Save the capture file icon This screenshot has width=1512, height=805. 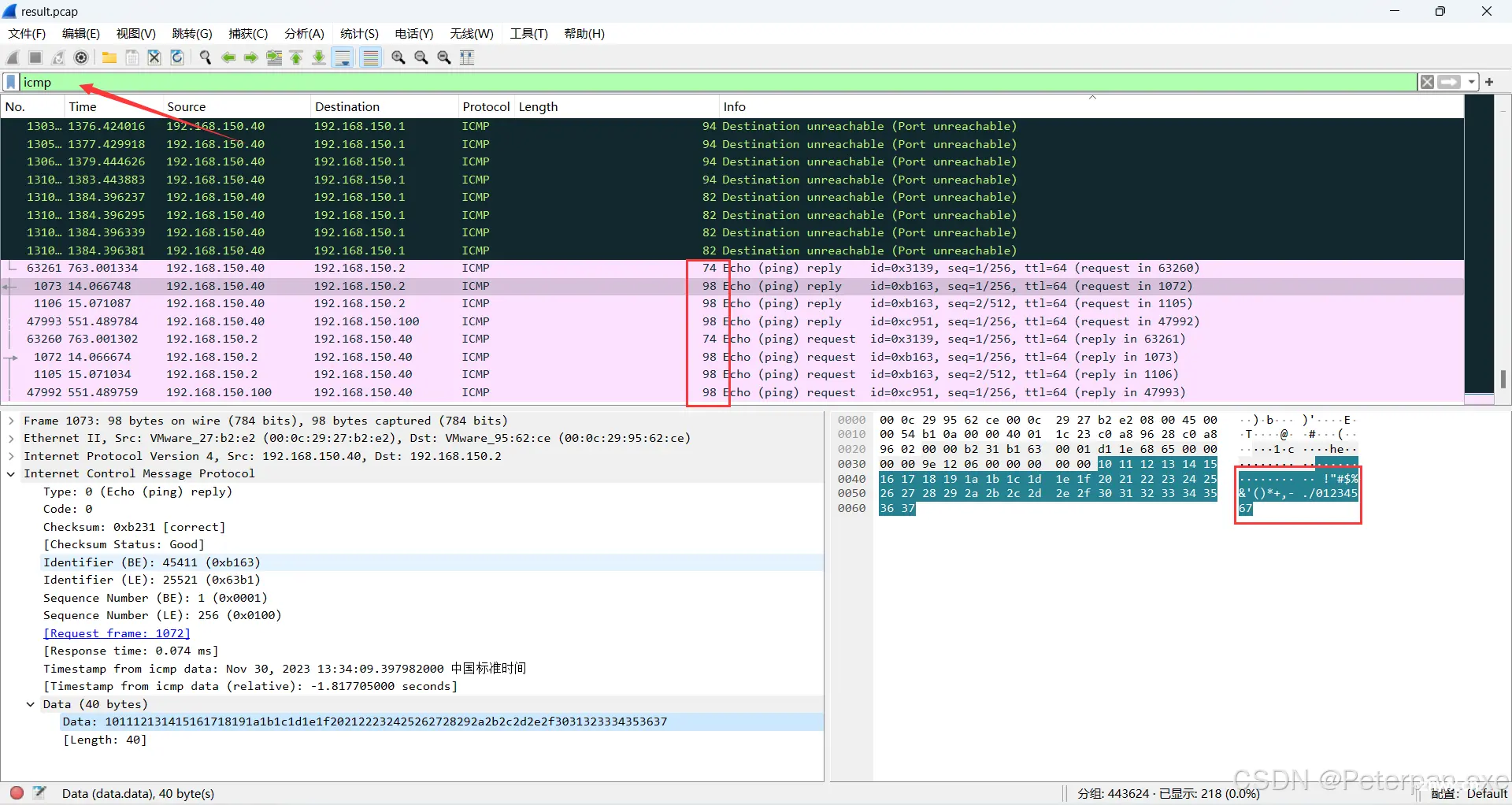tap(132, 57)
